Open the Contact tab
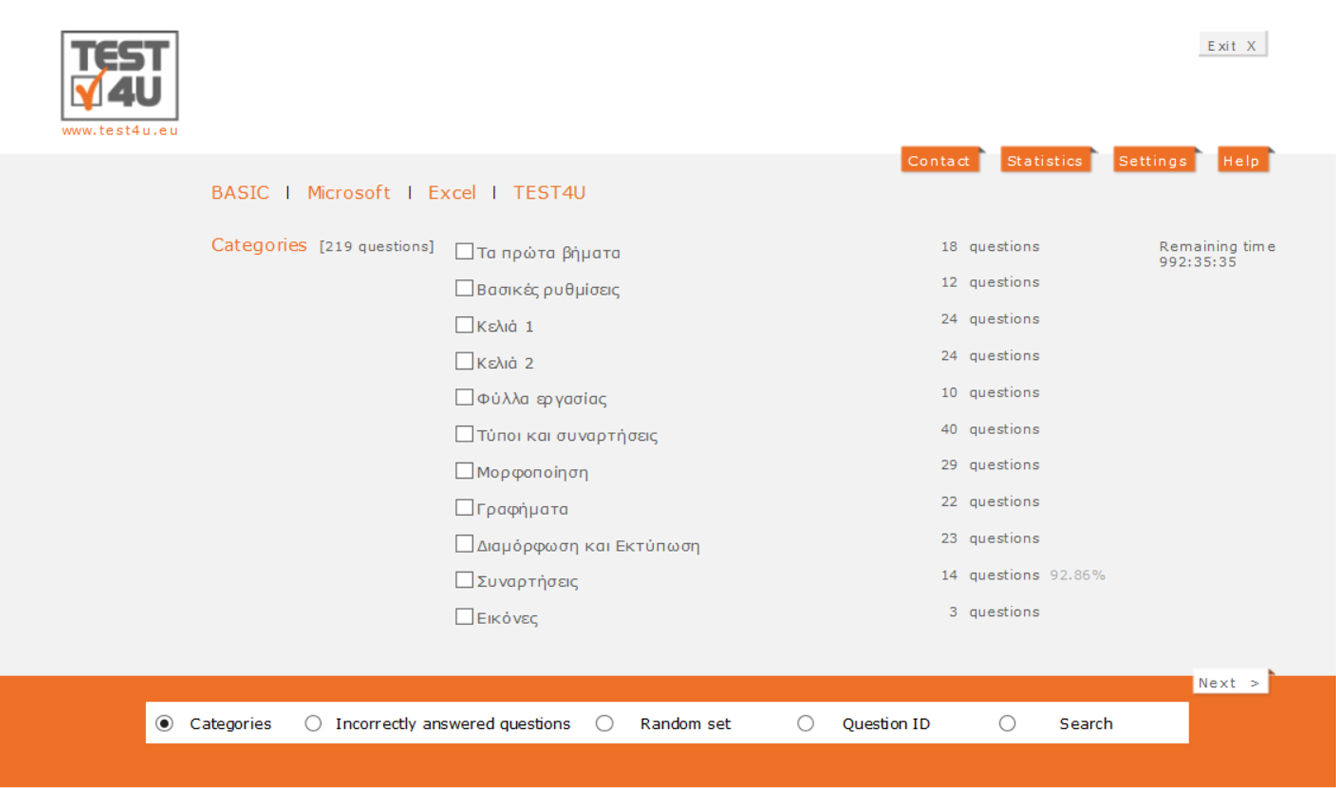Image resolution: width=1336 pixels, height=788 pixels. coord(940,160)
